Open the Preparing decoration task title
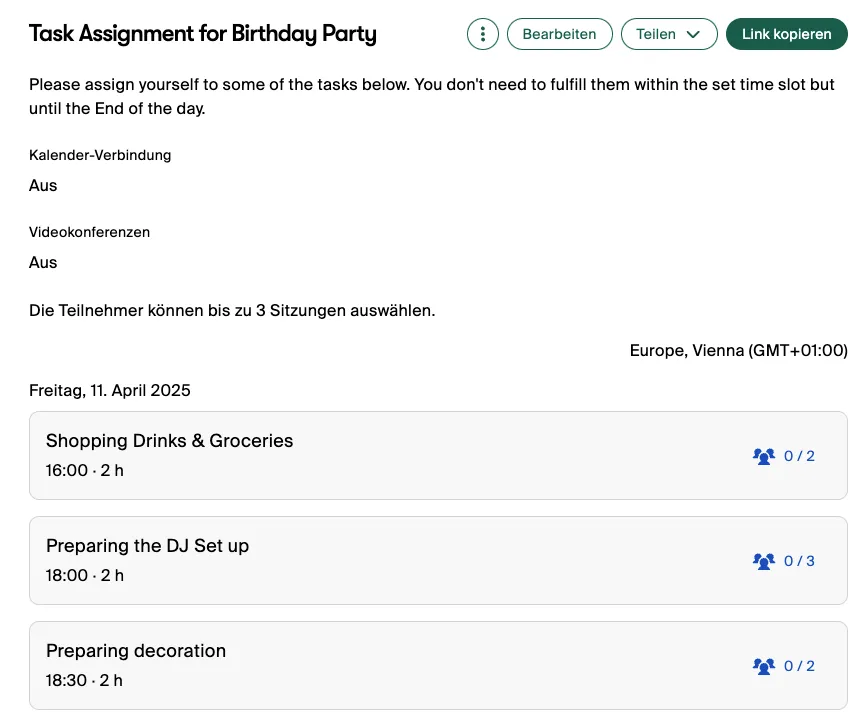 click(136, 651)
